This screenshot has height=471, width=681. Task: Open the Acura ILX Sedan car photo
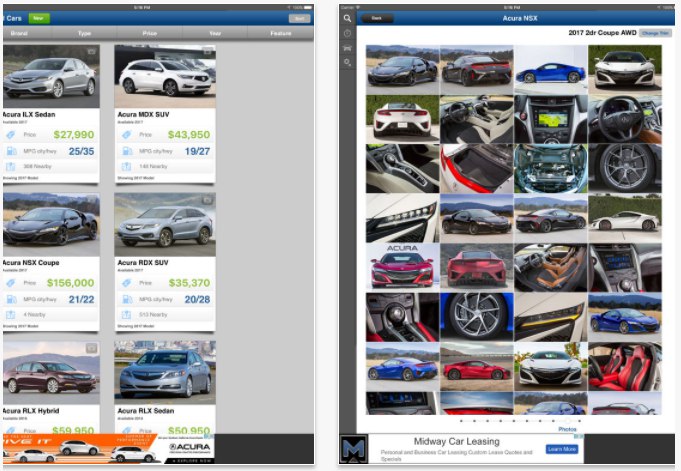(x=51, y=76)
